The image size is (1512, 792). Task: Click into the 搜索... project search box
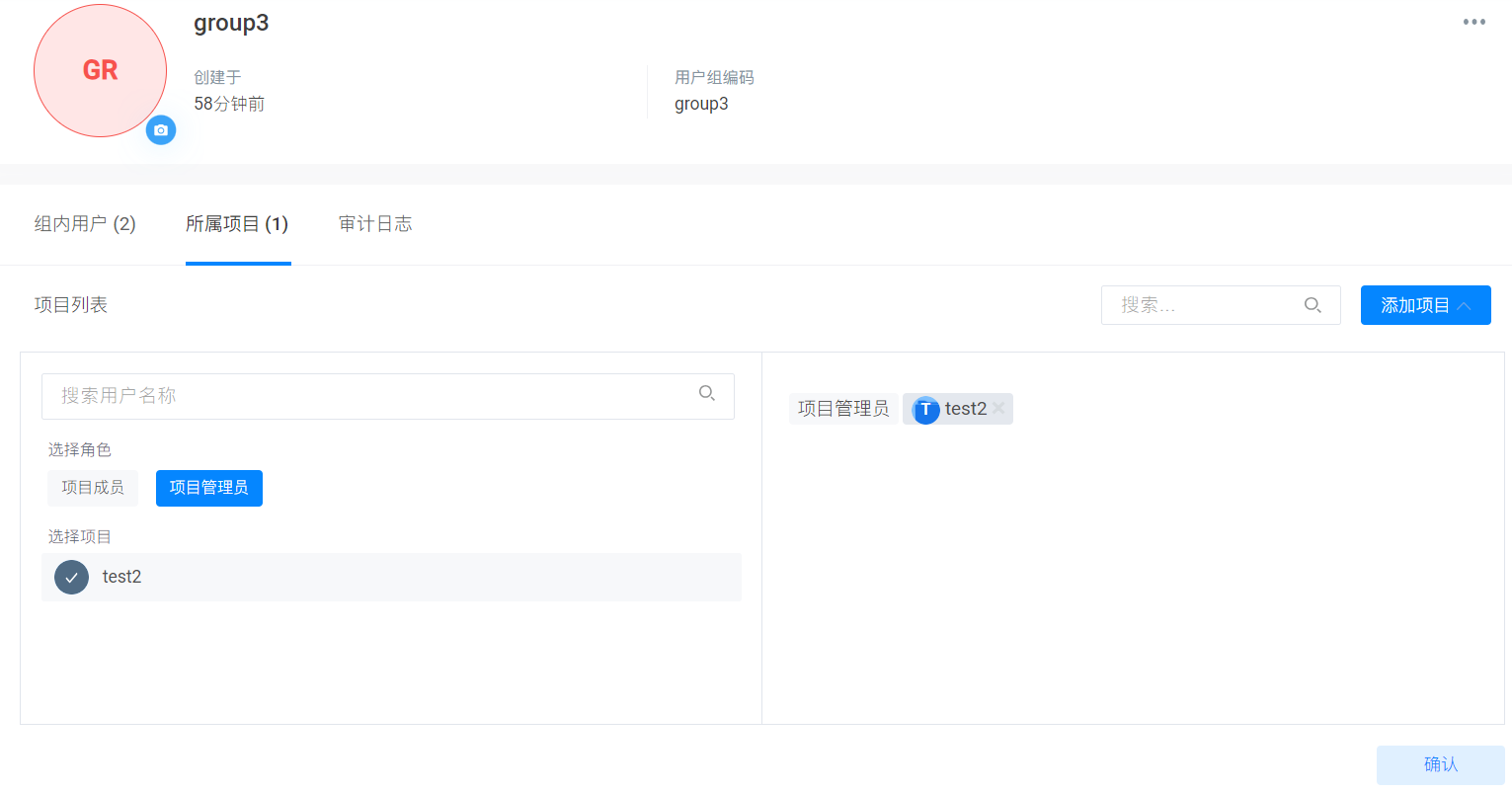coord(1205,305)
